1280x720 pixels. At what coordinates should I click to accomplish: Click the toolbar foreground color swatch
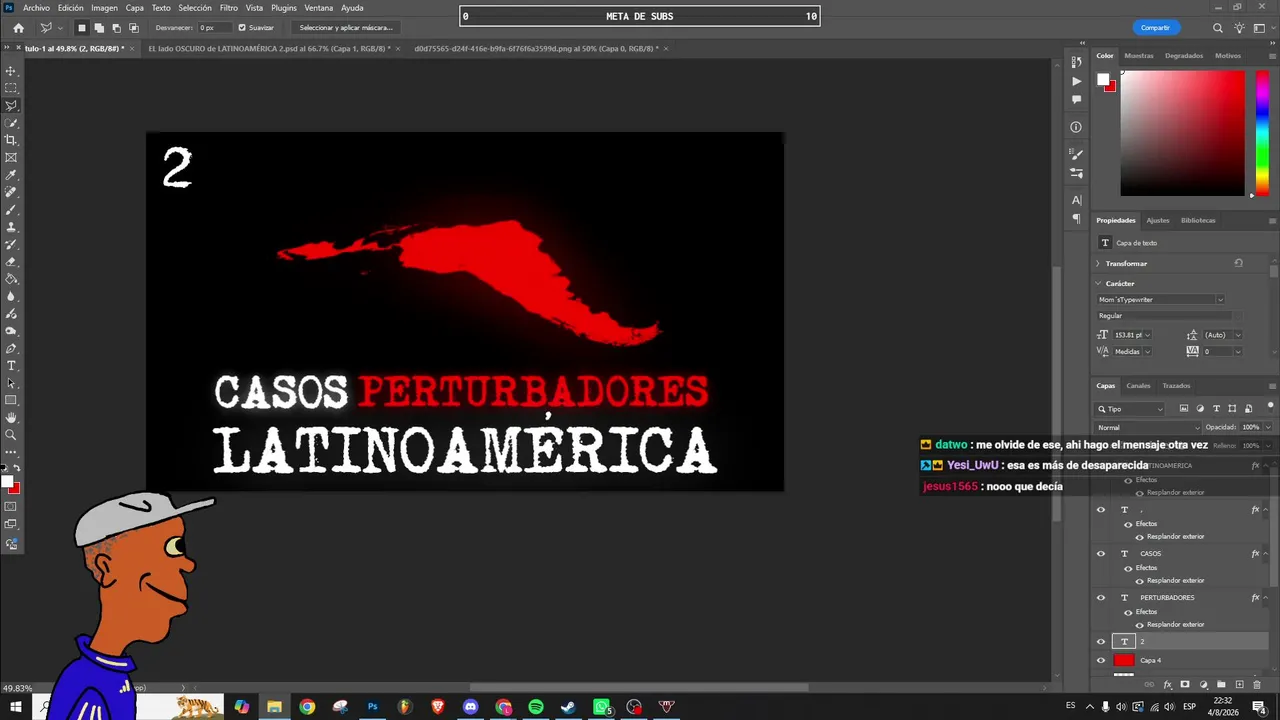[x=7, y=482]
